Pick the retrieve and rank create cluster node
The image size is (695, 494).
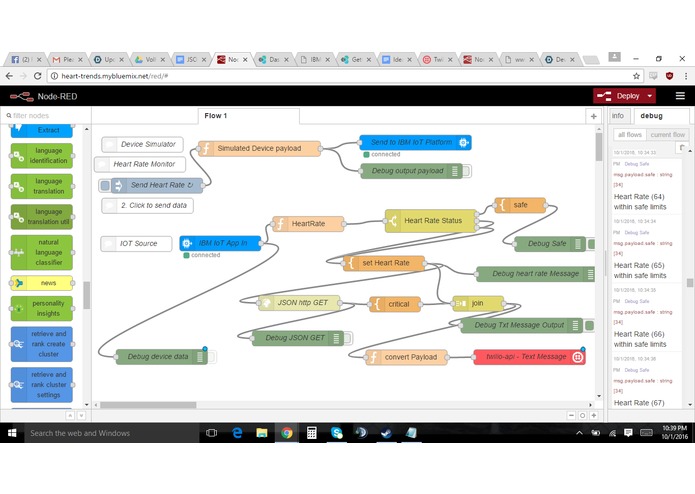point(42,344)
